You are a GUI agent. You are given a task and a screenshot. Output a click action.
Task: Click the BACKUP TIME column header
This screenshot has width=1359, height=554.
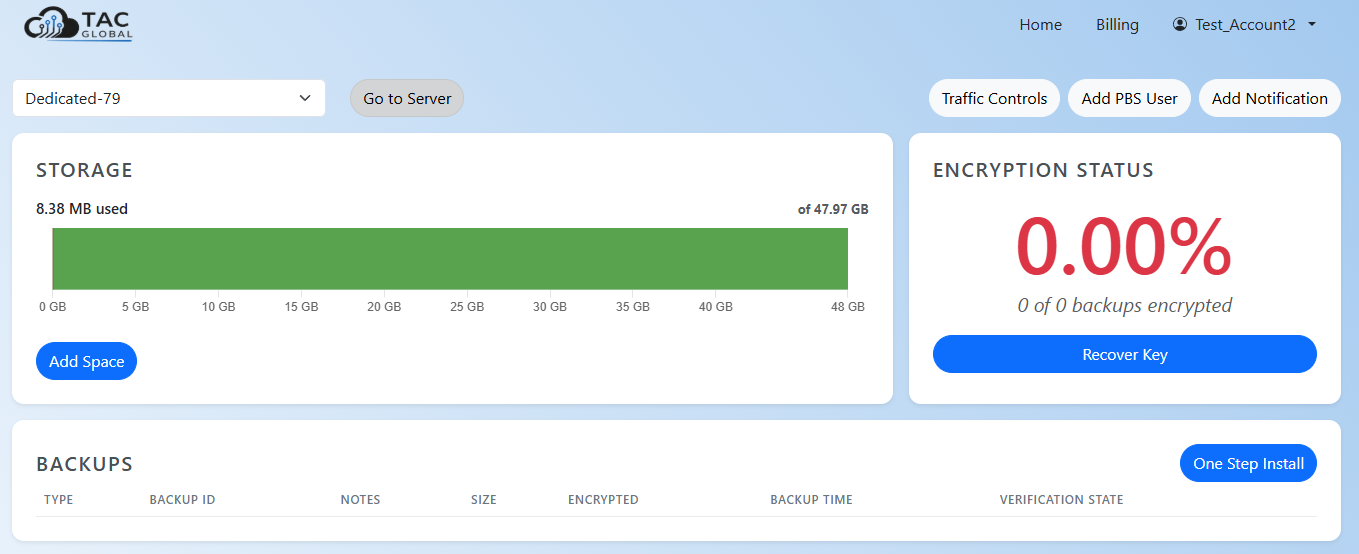pyautogui.click(x=811, y=500)
